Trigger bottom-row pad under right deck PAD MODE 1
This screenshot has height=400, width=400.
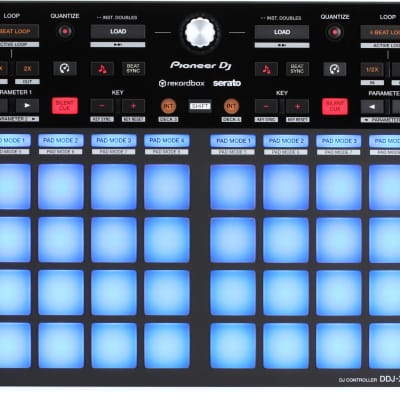click(x=233, y=346)
